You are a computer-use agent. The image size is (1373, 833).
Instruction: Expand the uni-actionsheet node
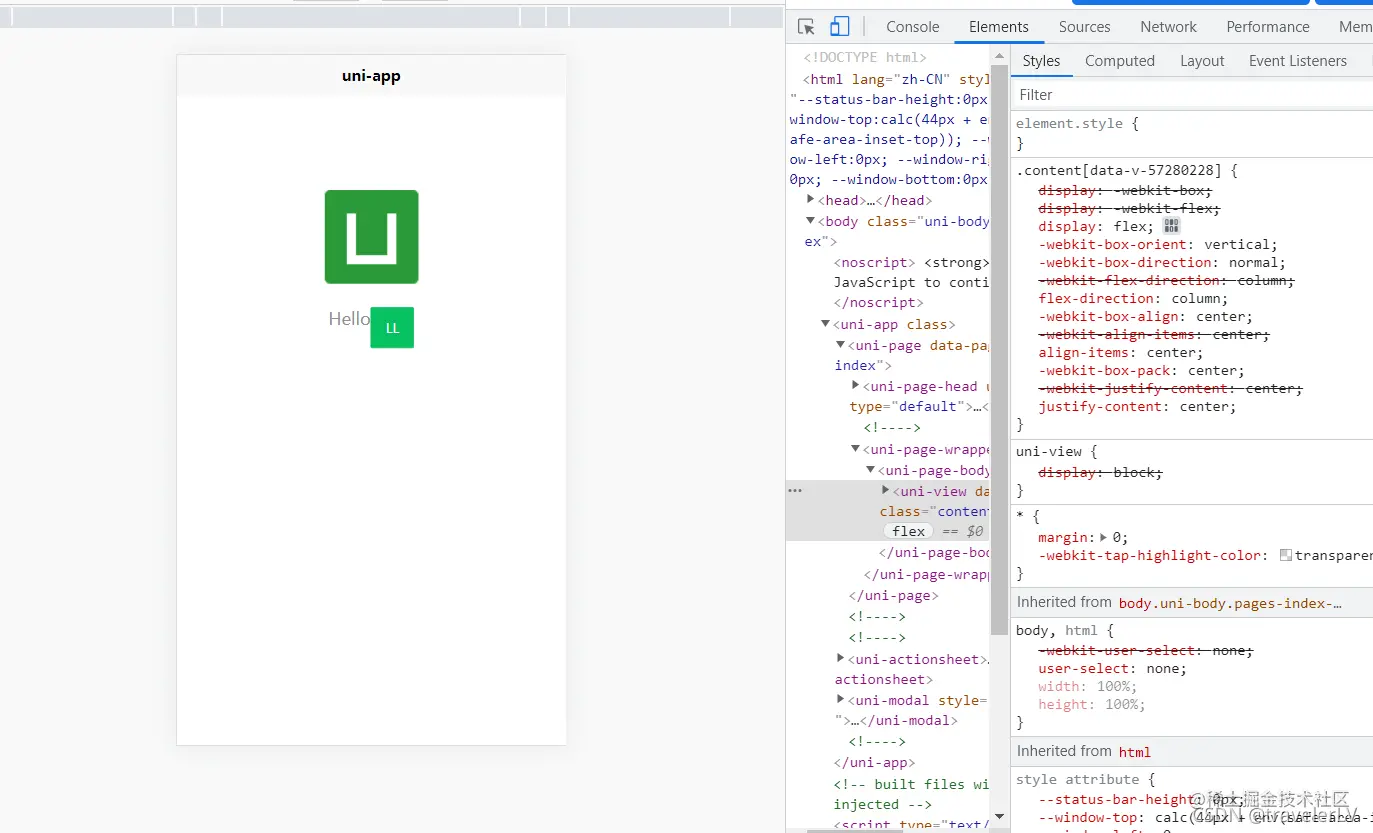(x=840, y=658)
